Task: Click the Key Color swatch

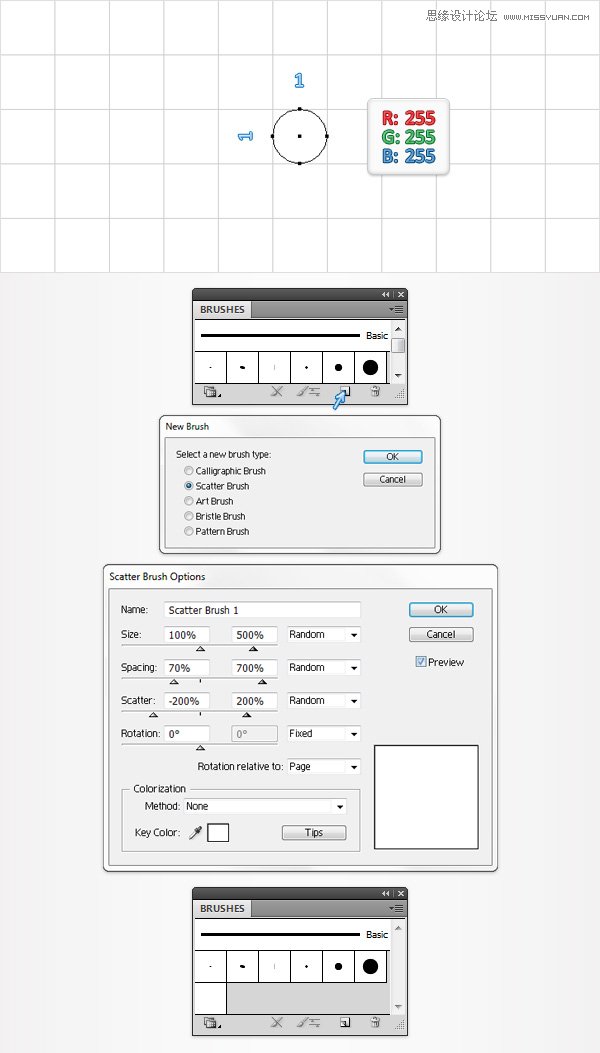Action: tap(218, 833)
